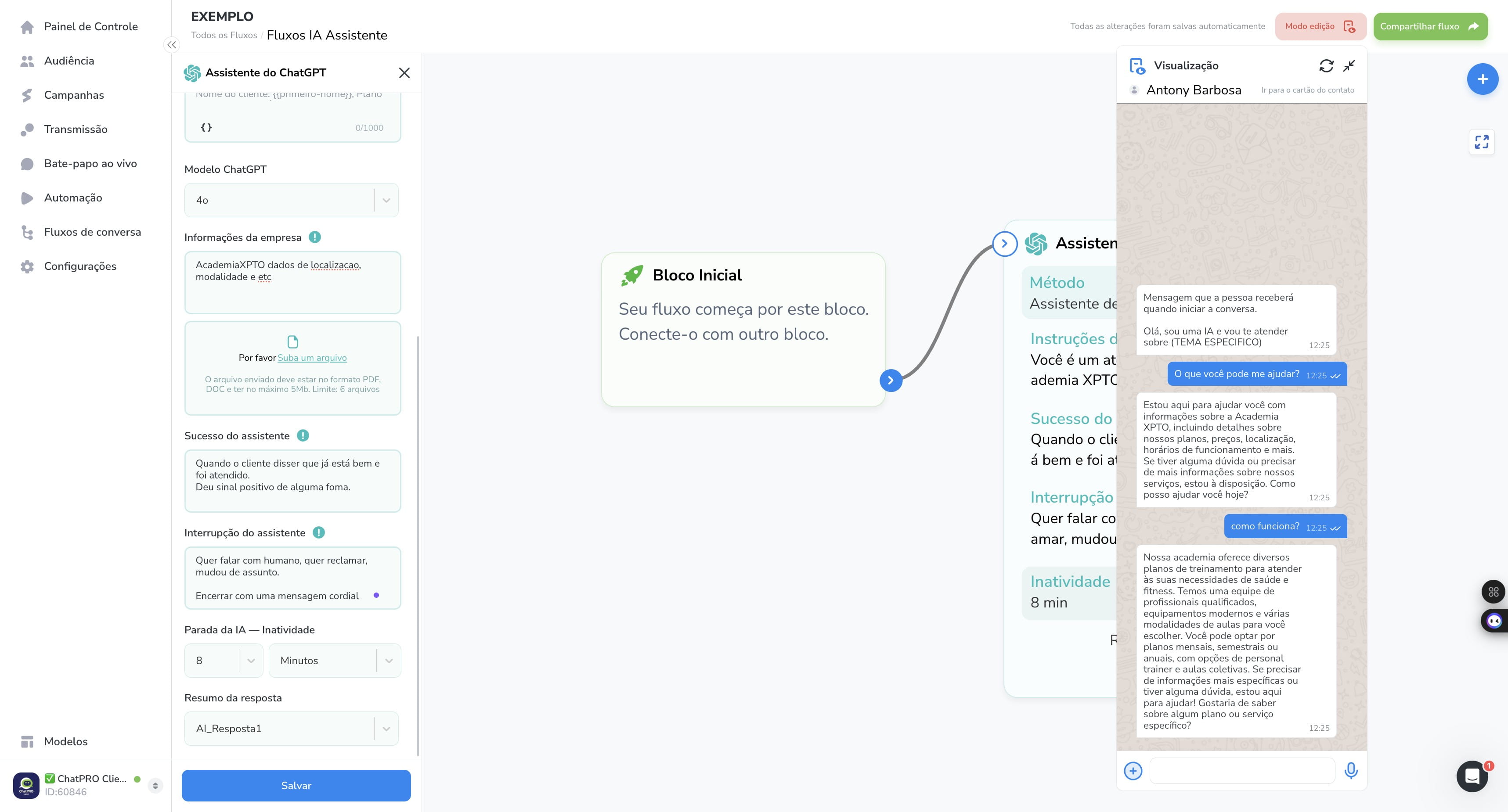This screenshot has width=1508, height=812.
Task: Click the blue add block plus button
Action: pyautogui.click(x=1482, y=79)
